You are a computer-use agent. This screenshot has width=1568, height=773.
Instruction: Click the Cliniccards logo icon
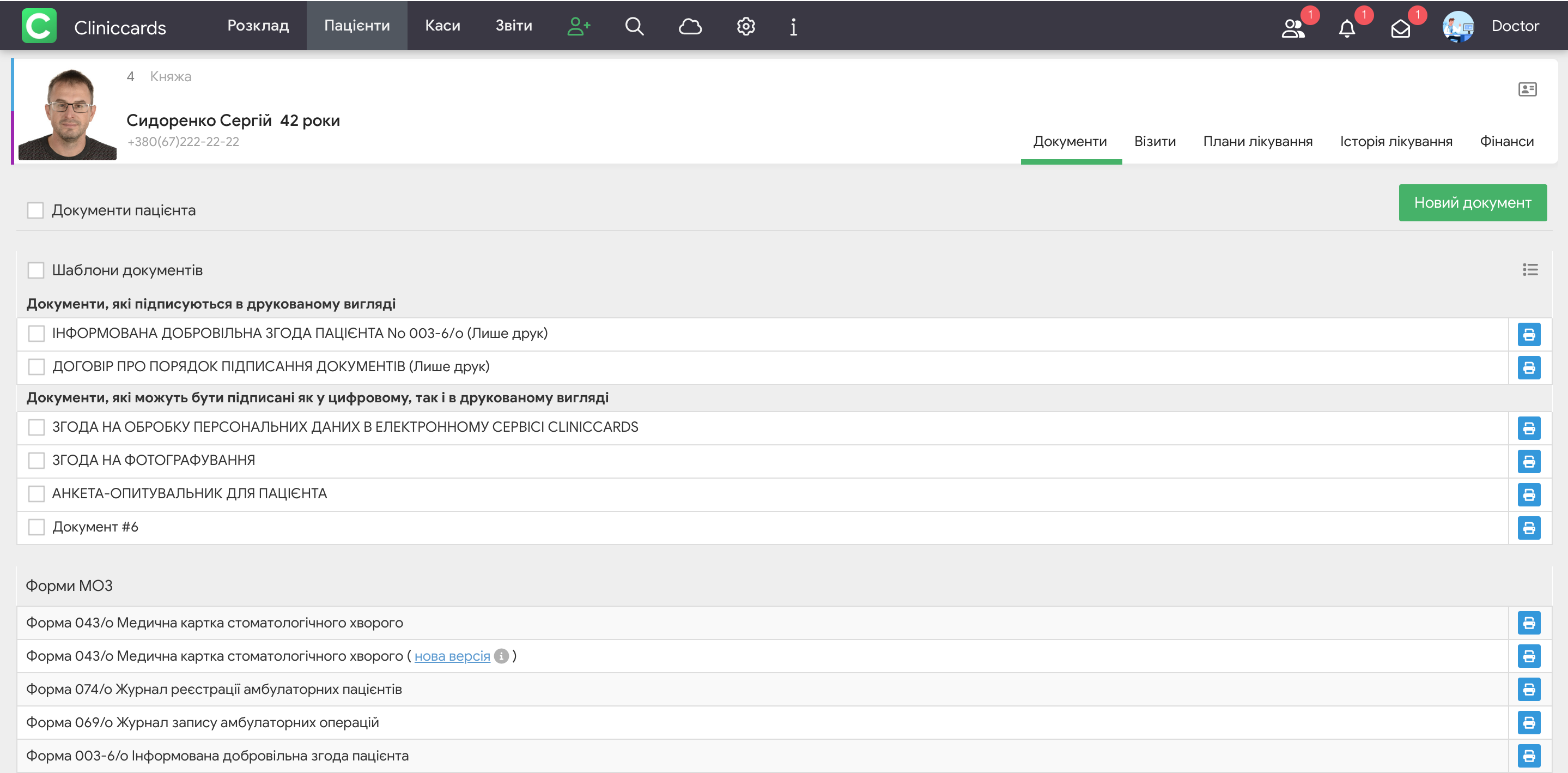(x=39, y=26)
